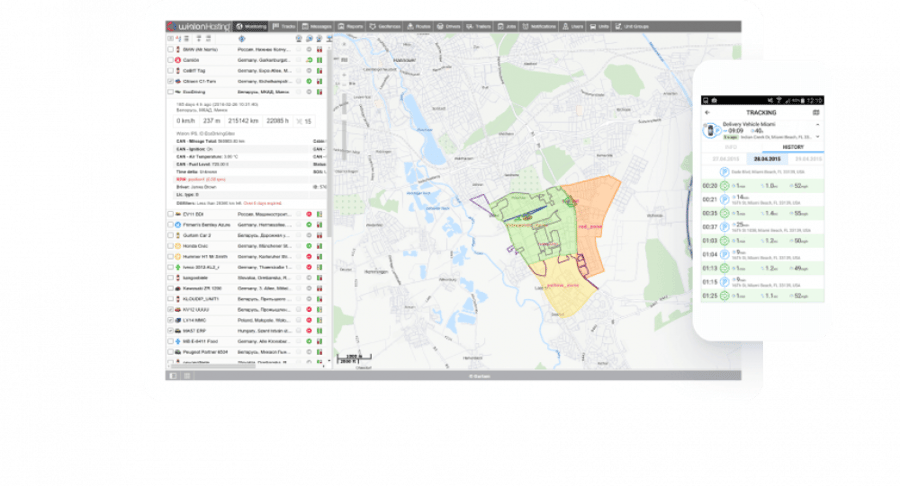Click the MB E-6411 Food blue arrow icon
The height and width of the screenshot is (486, 900).
pos(178,341)
